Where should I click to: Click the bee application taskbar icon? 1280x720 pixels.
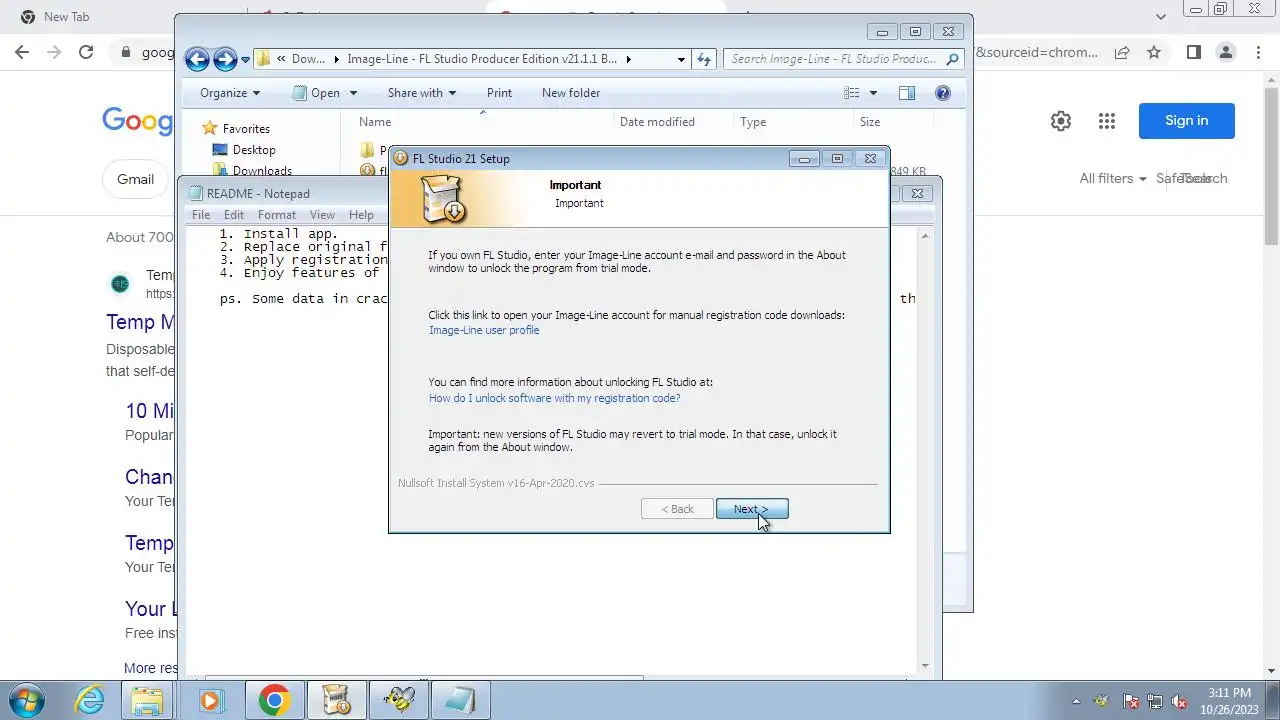tap(398, 701)
